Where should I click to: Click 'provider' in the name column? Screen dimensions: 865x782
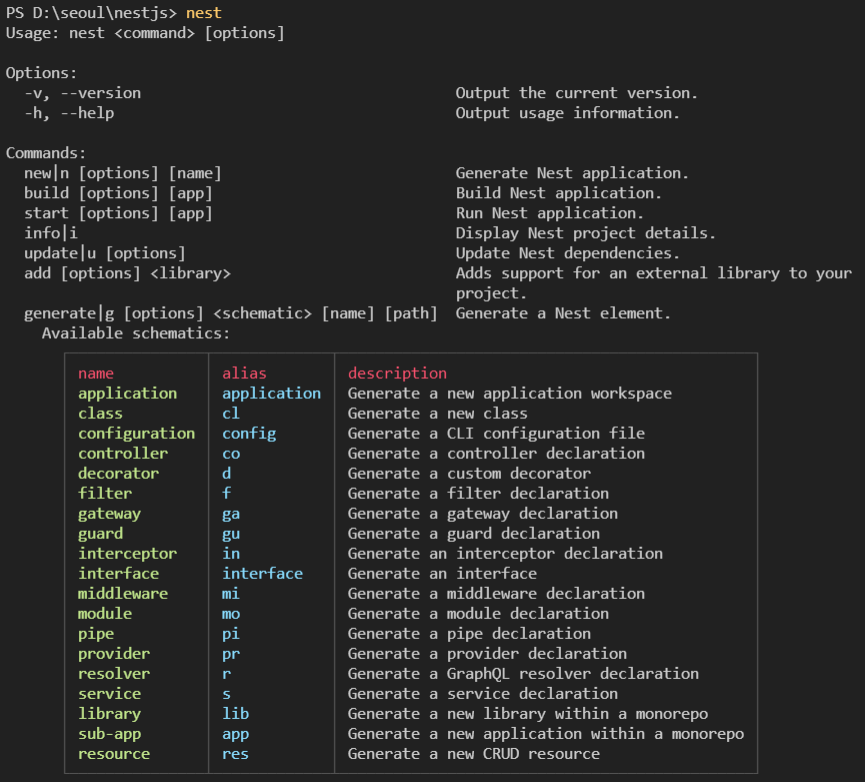[114, 654]
